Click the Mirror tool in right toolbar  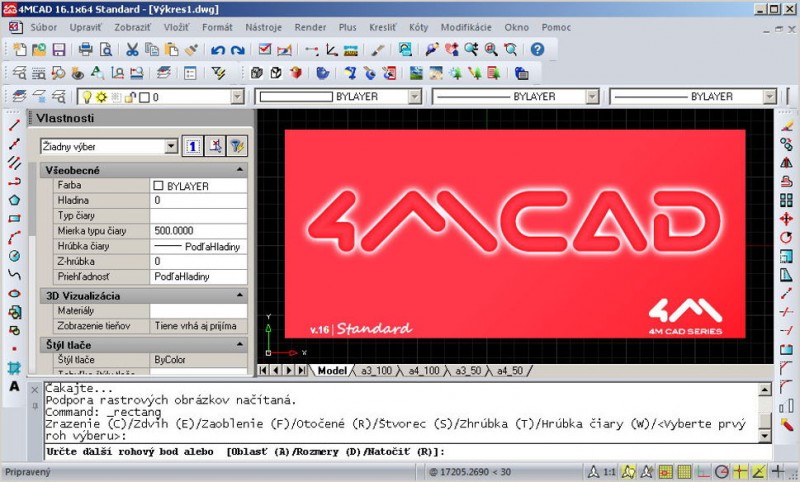pos(786,163)
